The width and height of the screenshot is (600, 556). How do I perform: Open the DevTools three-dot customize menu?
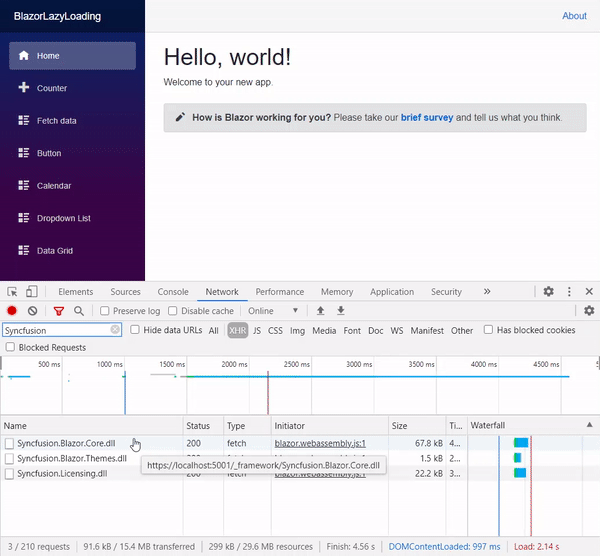(x=569, y=292)
